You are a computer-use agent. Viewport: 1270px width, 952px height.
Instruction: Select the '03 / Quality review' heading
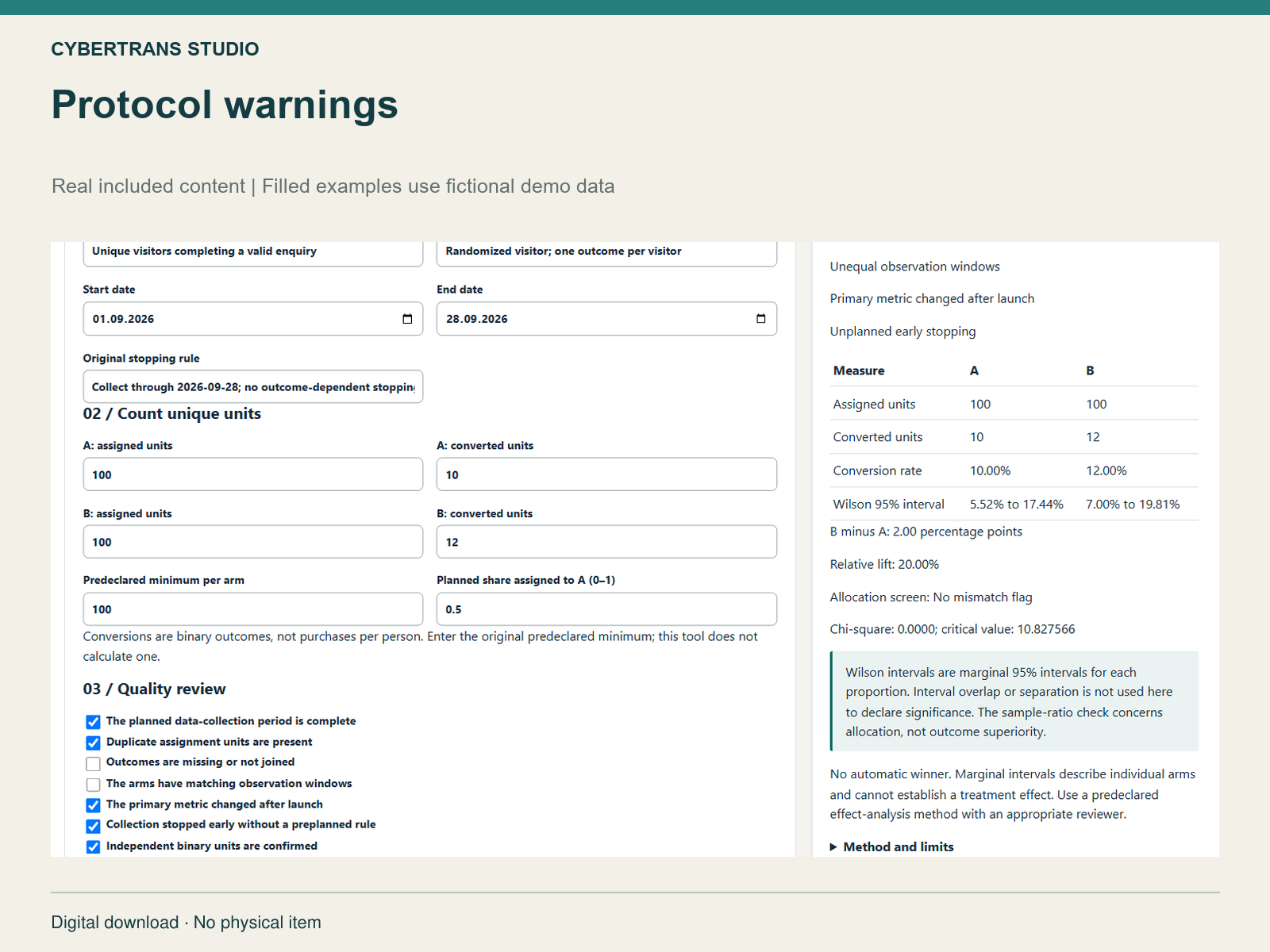(x=155, y=689)
